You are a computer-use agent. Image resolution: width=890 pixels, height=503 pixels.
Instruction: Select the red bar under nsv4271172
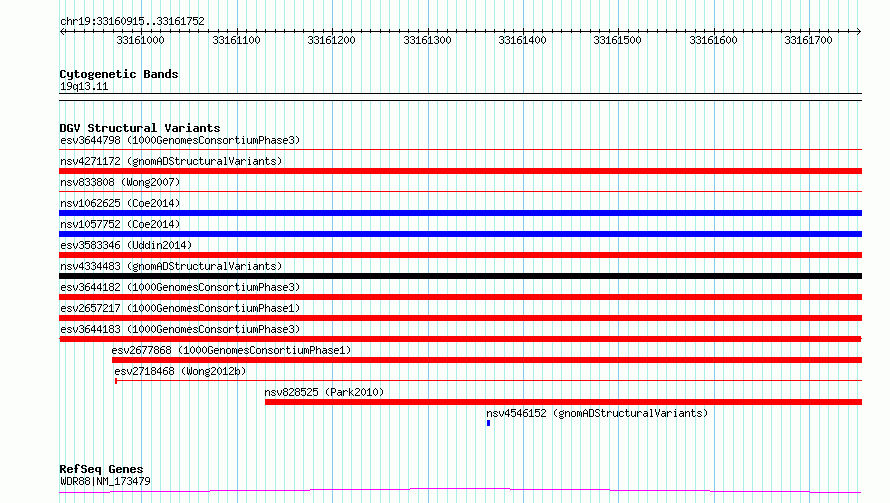460,171
